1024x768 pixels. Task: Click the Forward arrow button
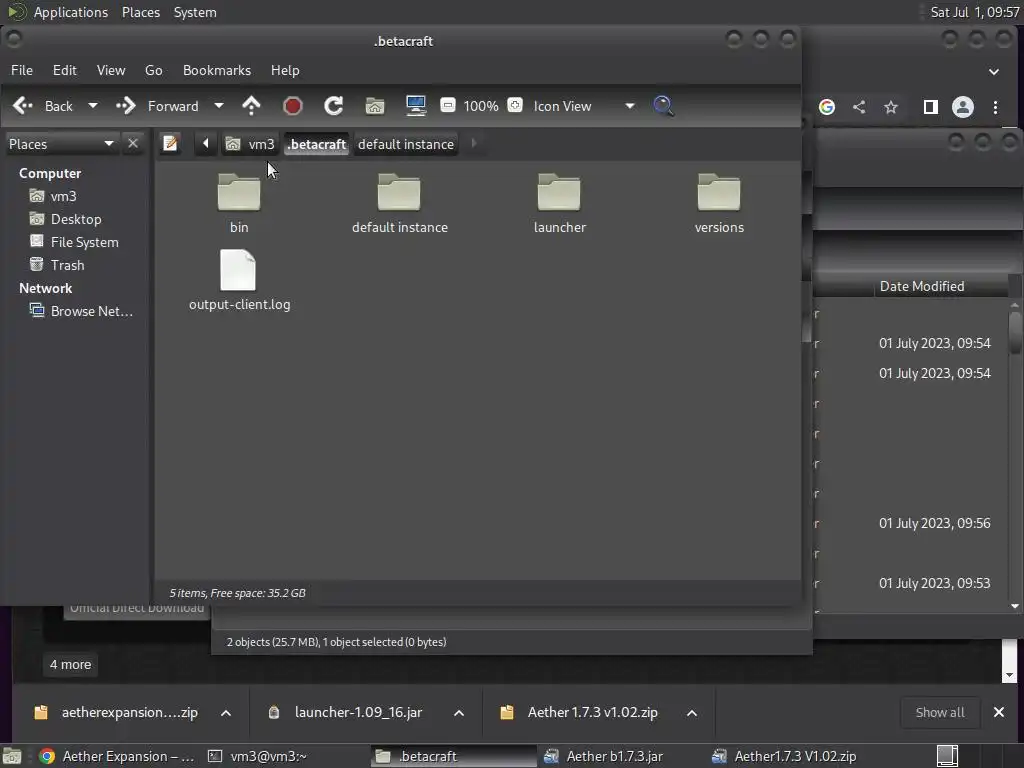[125, 106]
